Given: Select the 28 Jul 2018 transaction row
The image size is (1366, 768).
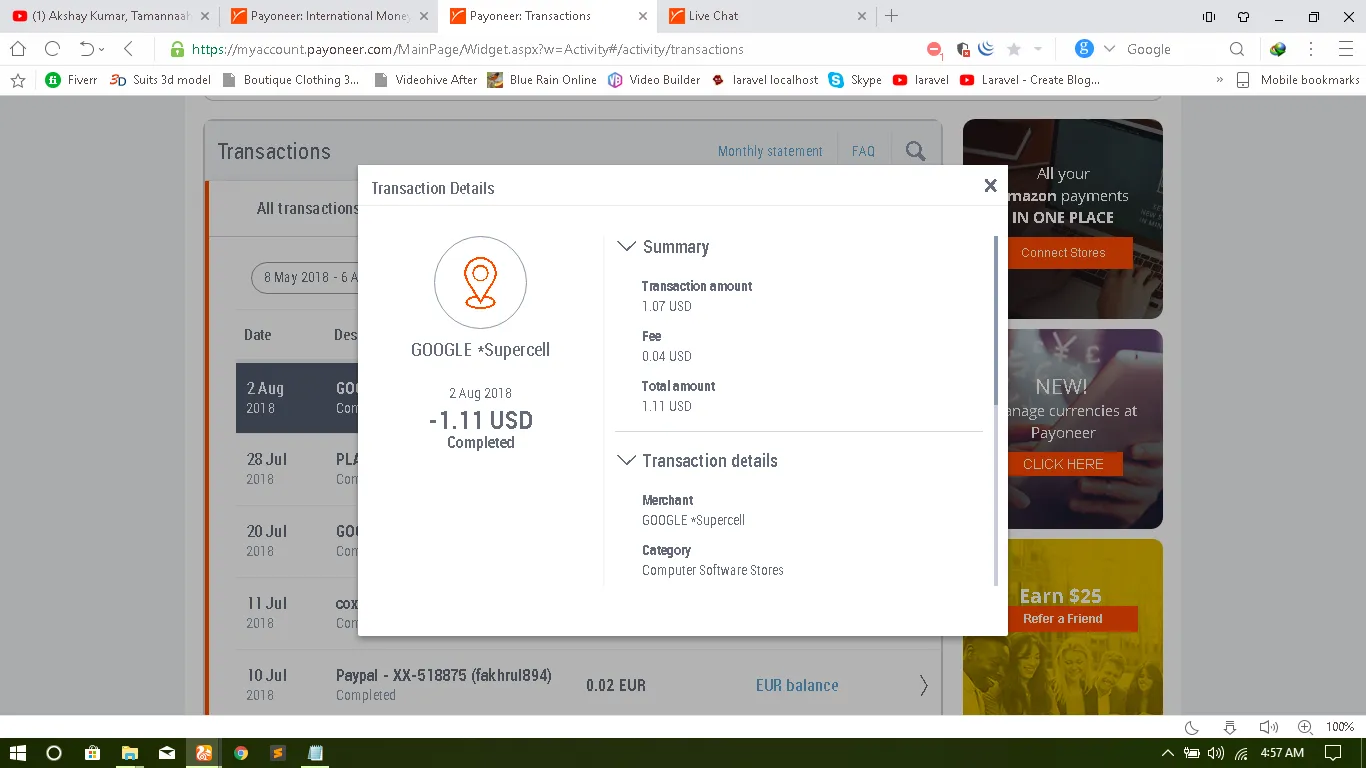Looking at the screenshot, I should 297,469.
